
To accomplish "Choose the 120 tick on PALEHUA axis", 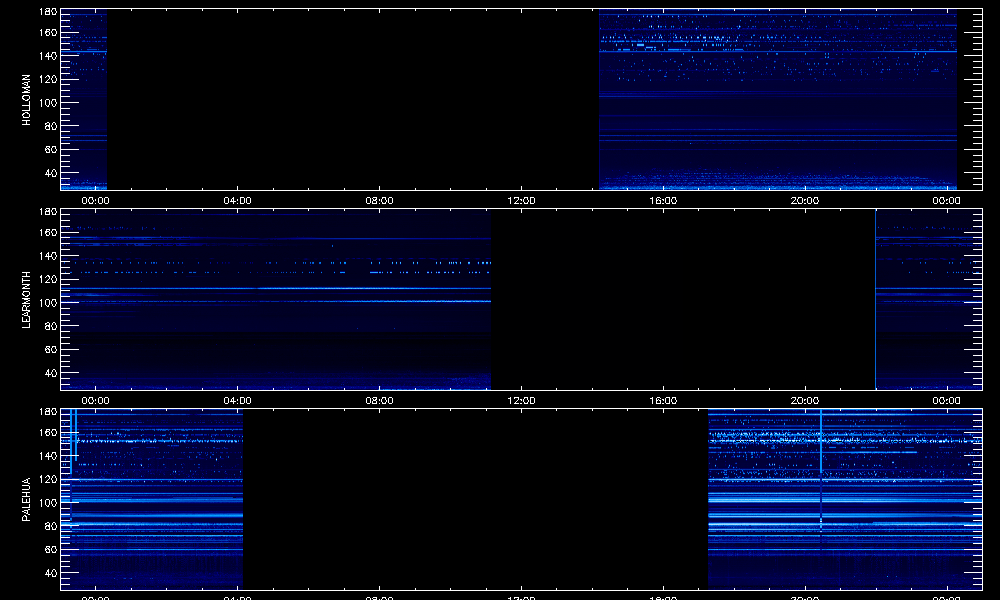I will (x=48, y=479).
